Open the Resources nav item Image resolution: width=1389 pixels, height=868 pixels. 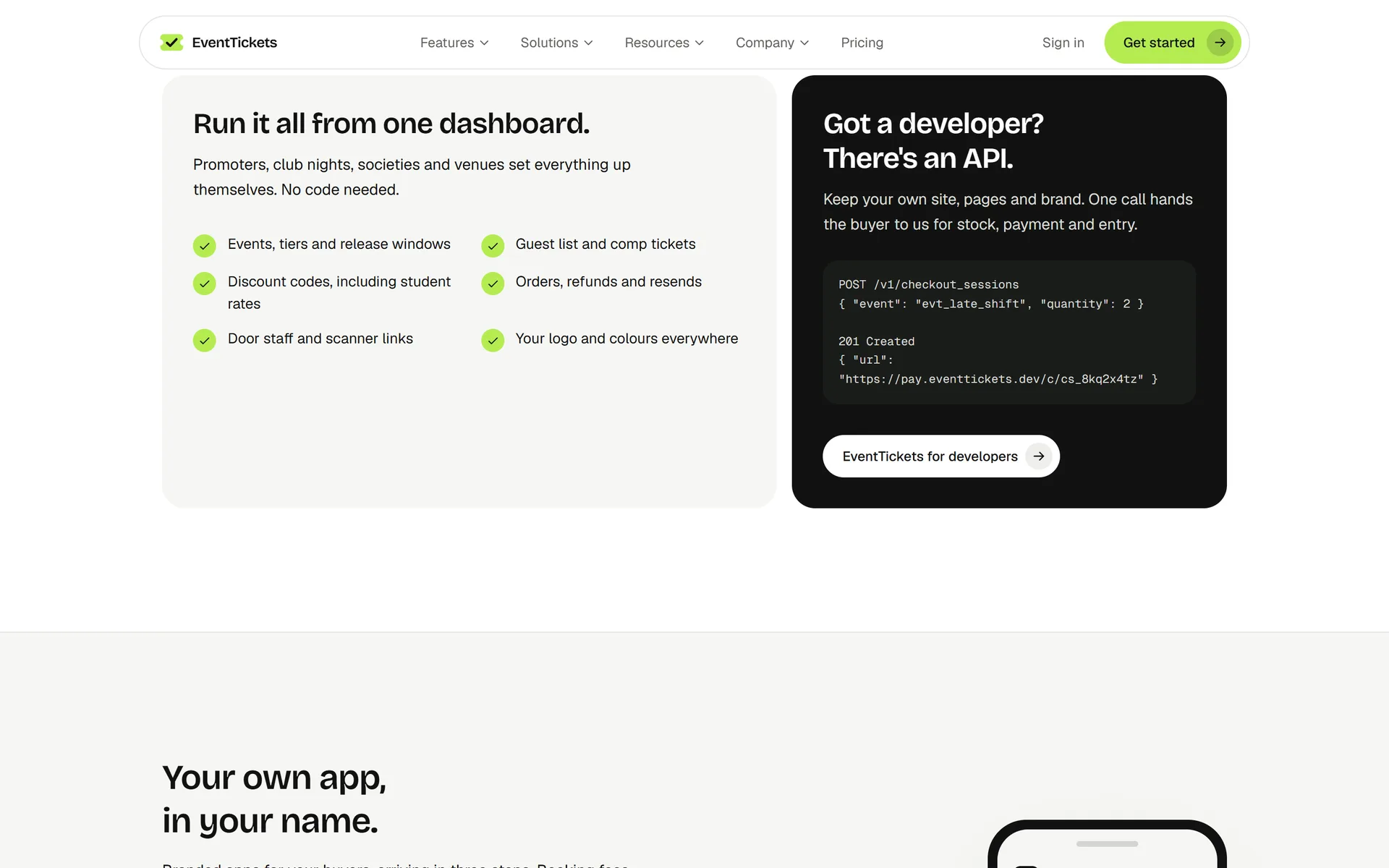click(x=664, y=43)
